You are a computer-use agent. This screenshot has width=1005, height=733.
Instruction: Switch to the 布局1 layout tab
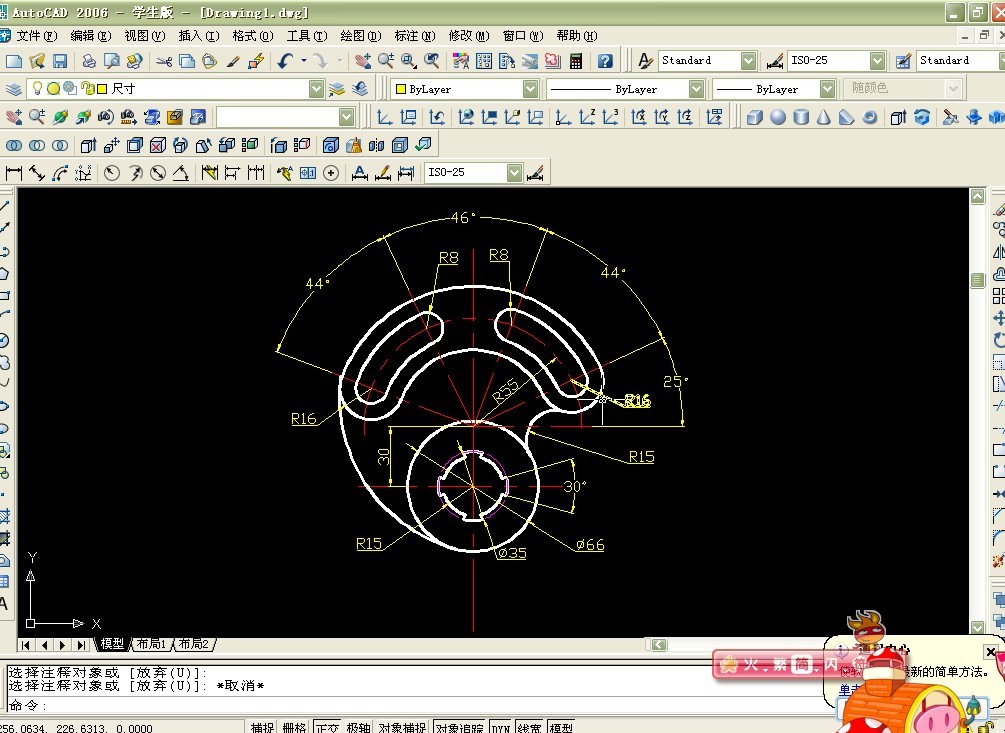click(x=151, y=644)
